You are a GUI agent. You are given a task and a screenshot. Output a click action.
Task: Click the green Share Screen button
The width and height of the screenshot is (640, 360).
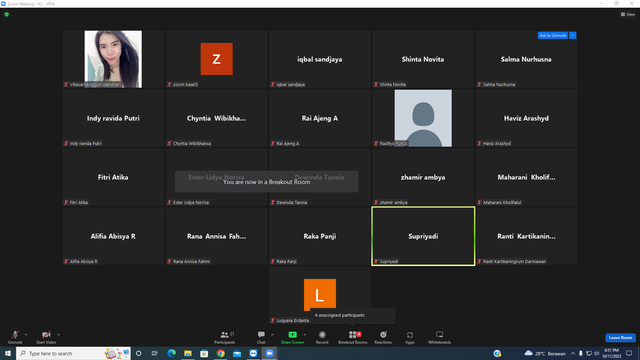coord(292,337)
